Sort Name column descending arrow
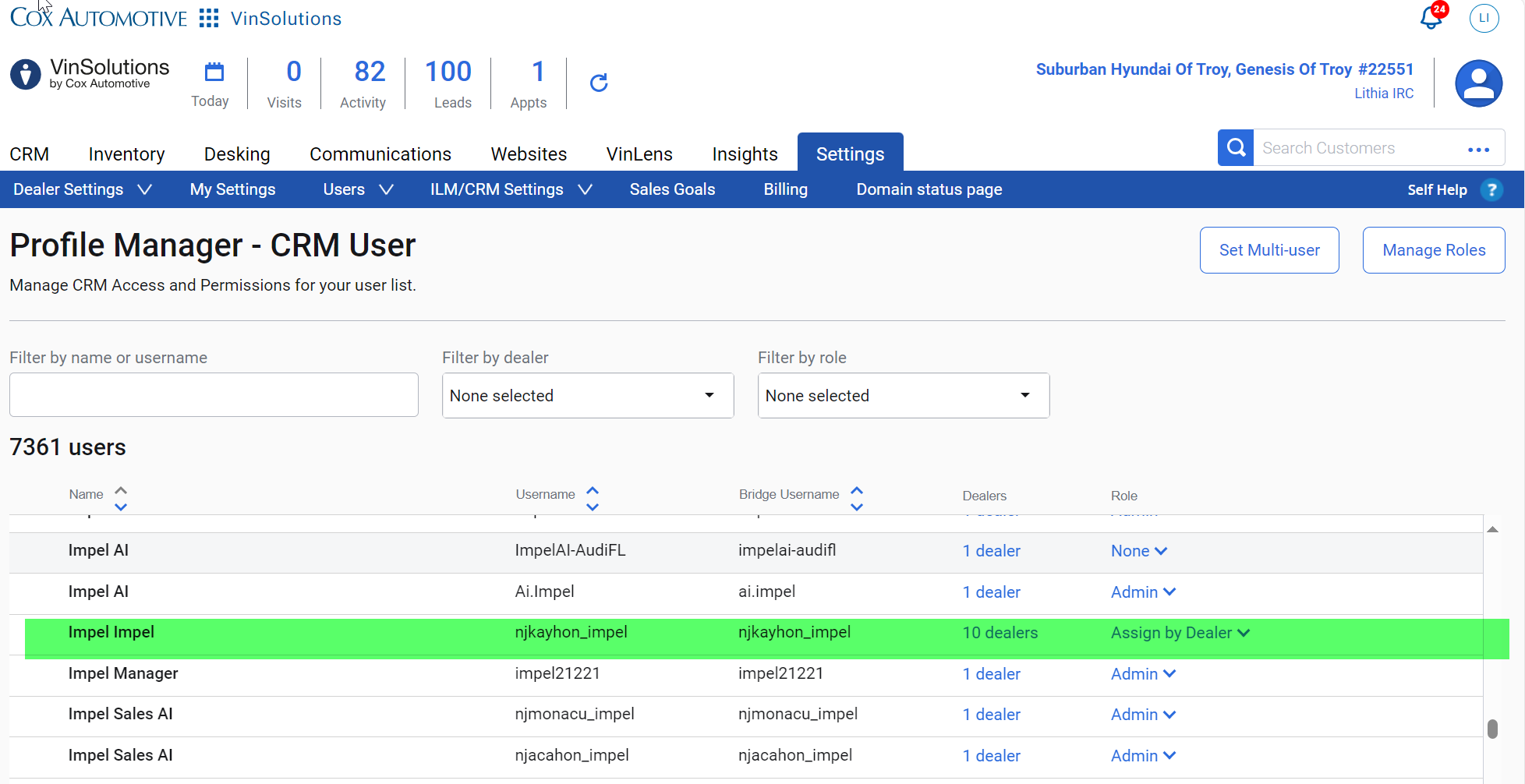The image size is (1525, 784). (x=121, y=507)
